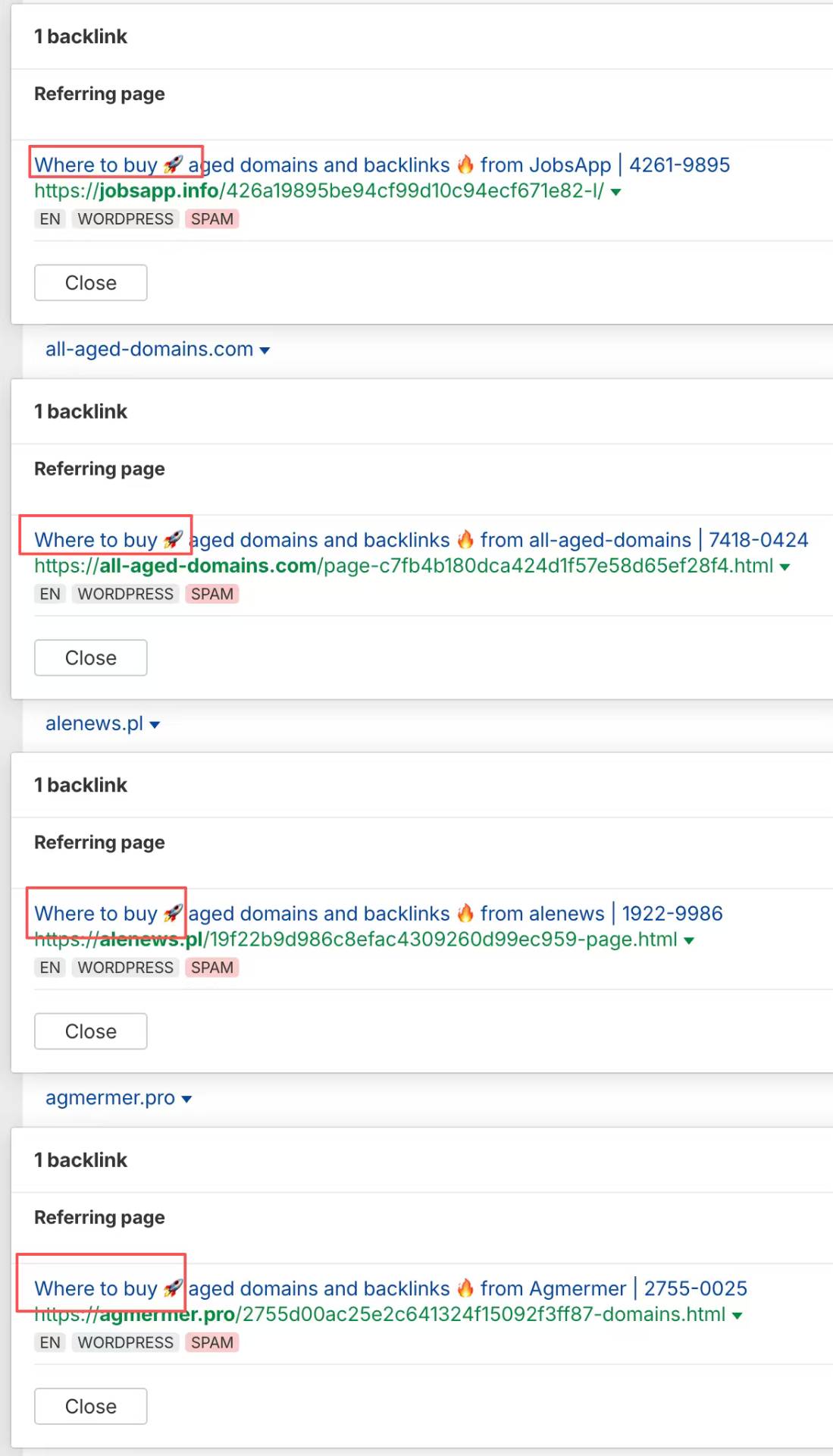Open the alenews referring page title link
The image size is (833, 1456).
(378, 913)
